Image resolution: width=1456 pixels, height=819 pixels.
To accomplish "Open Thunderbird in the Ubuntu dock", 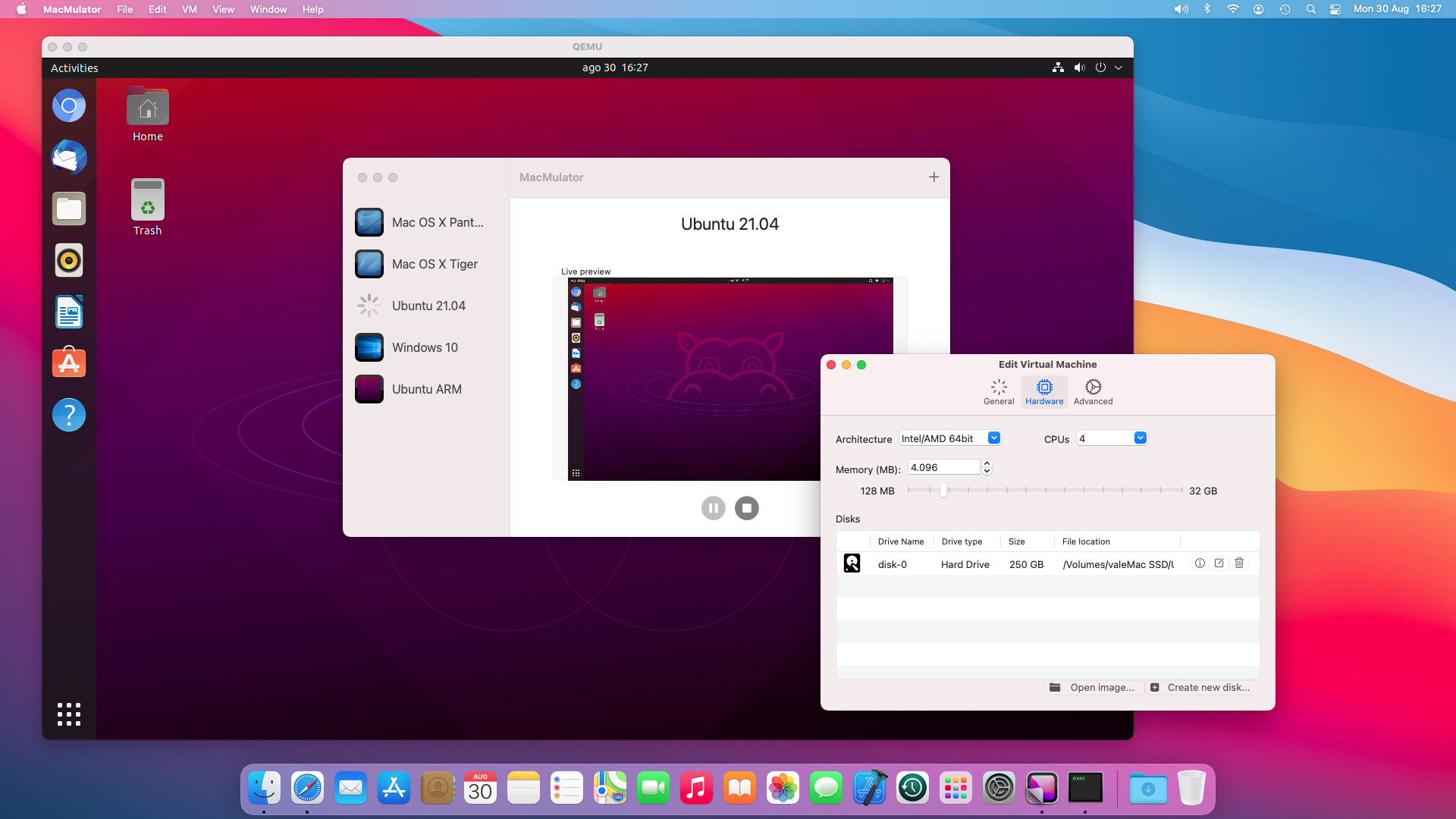I will coord(69,157).
